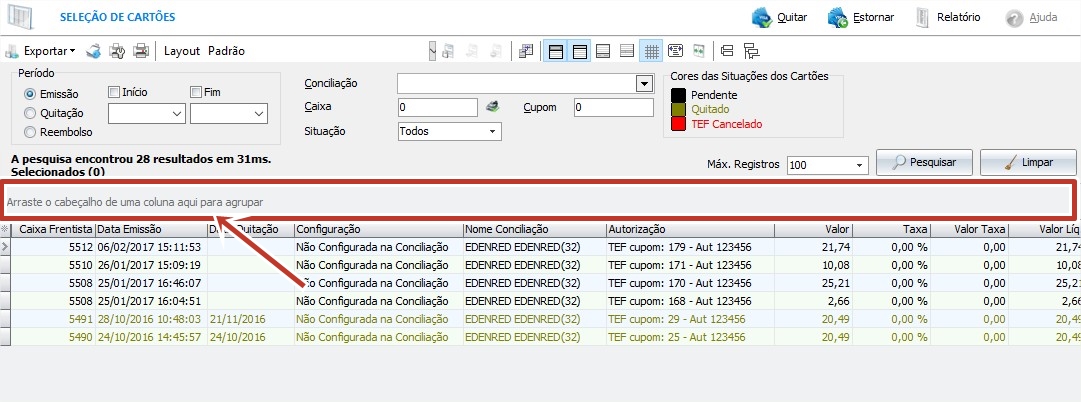Click the print setup icon with gear

click(x=117, y=51)
